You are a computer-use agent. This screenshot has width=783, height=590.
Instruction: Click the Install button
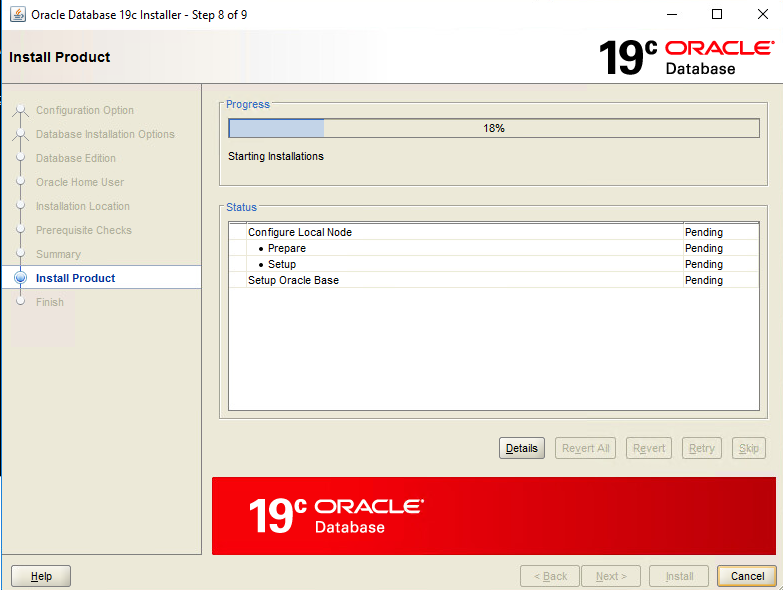679,576
